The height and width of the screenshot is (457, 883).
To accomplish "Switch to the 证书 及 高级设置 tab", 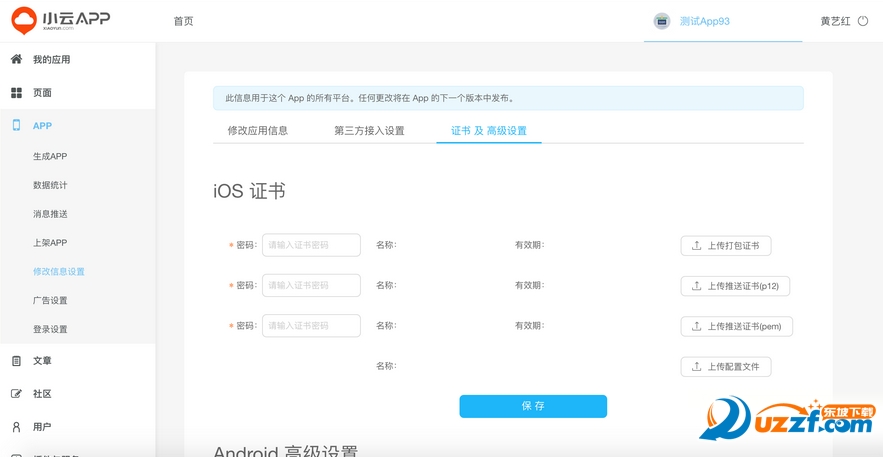I will 489,131.
